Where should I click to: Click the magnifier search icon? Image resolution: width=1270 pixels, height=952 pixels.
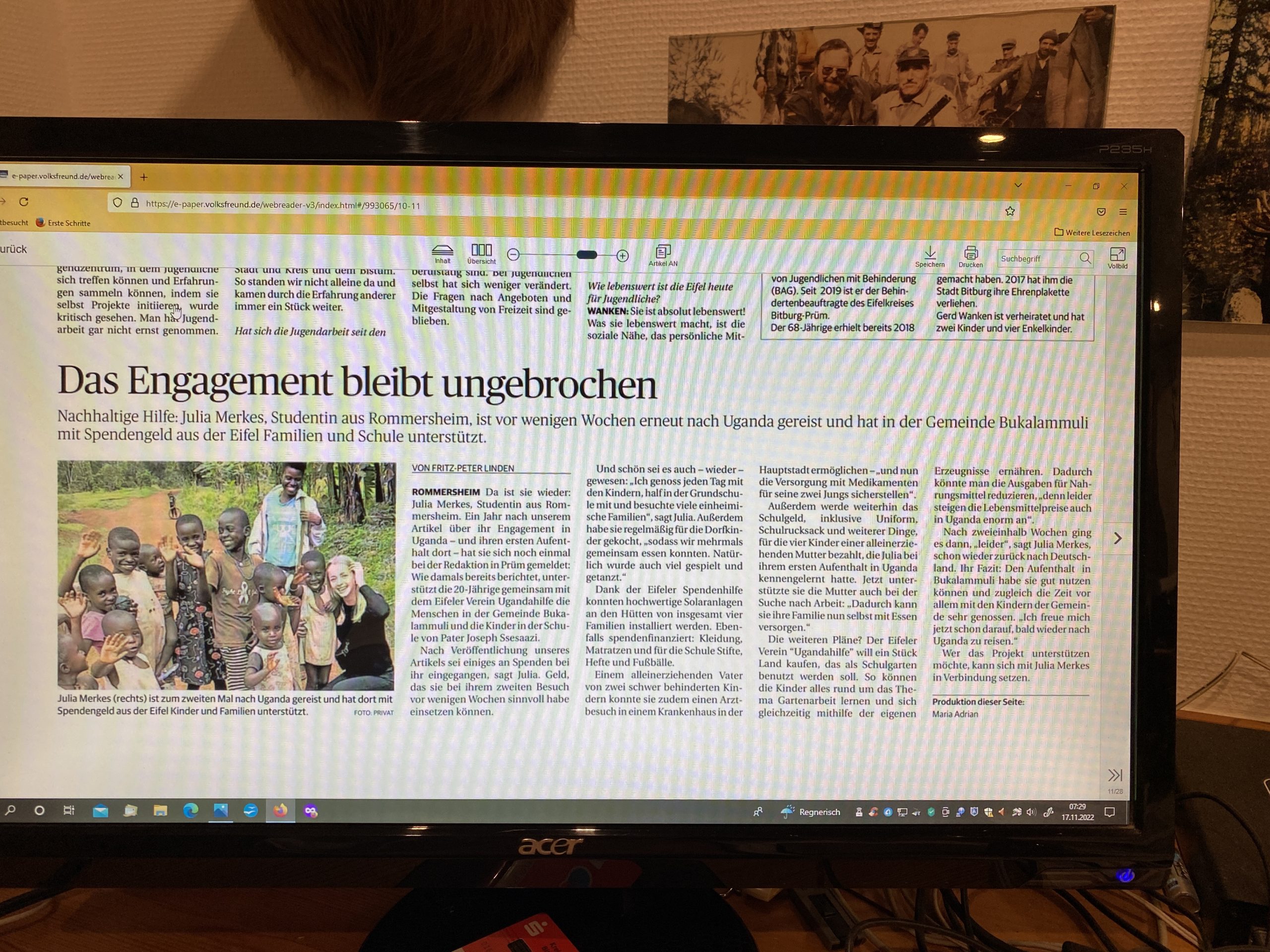click(x=1084, y=258)
